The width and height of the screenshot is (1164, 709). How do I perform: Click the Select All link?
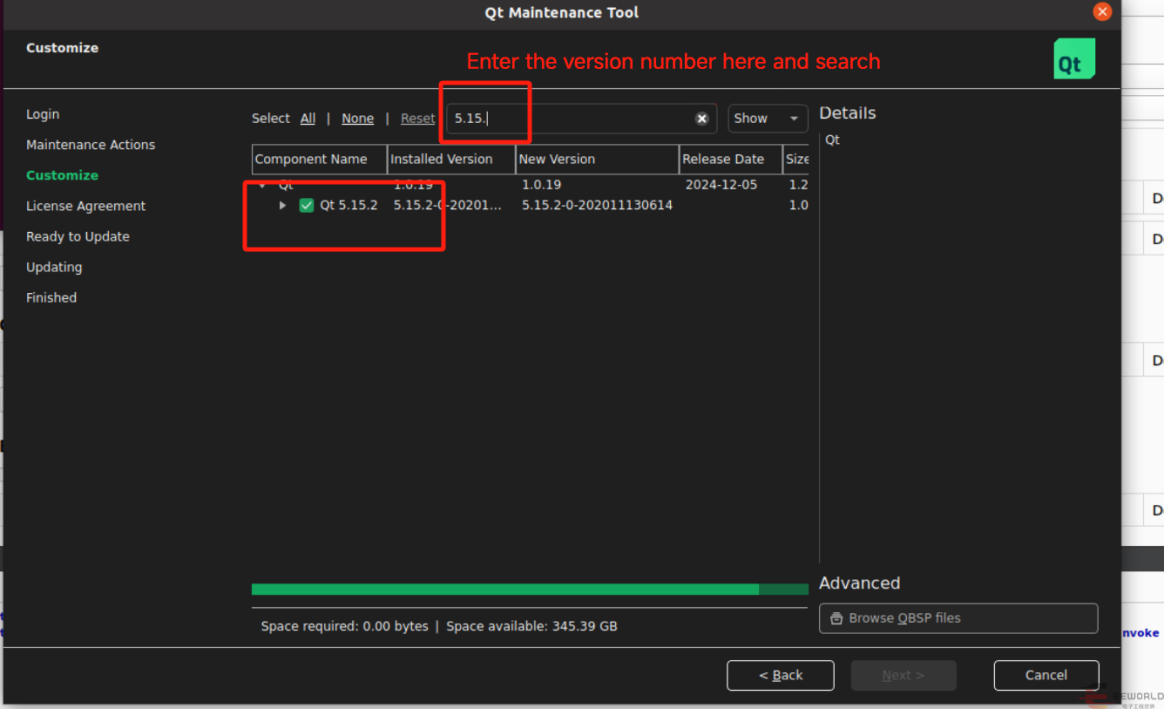pos(307,119)
